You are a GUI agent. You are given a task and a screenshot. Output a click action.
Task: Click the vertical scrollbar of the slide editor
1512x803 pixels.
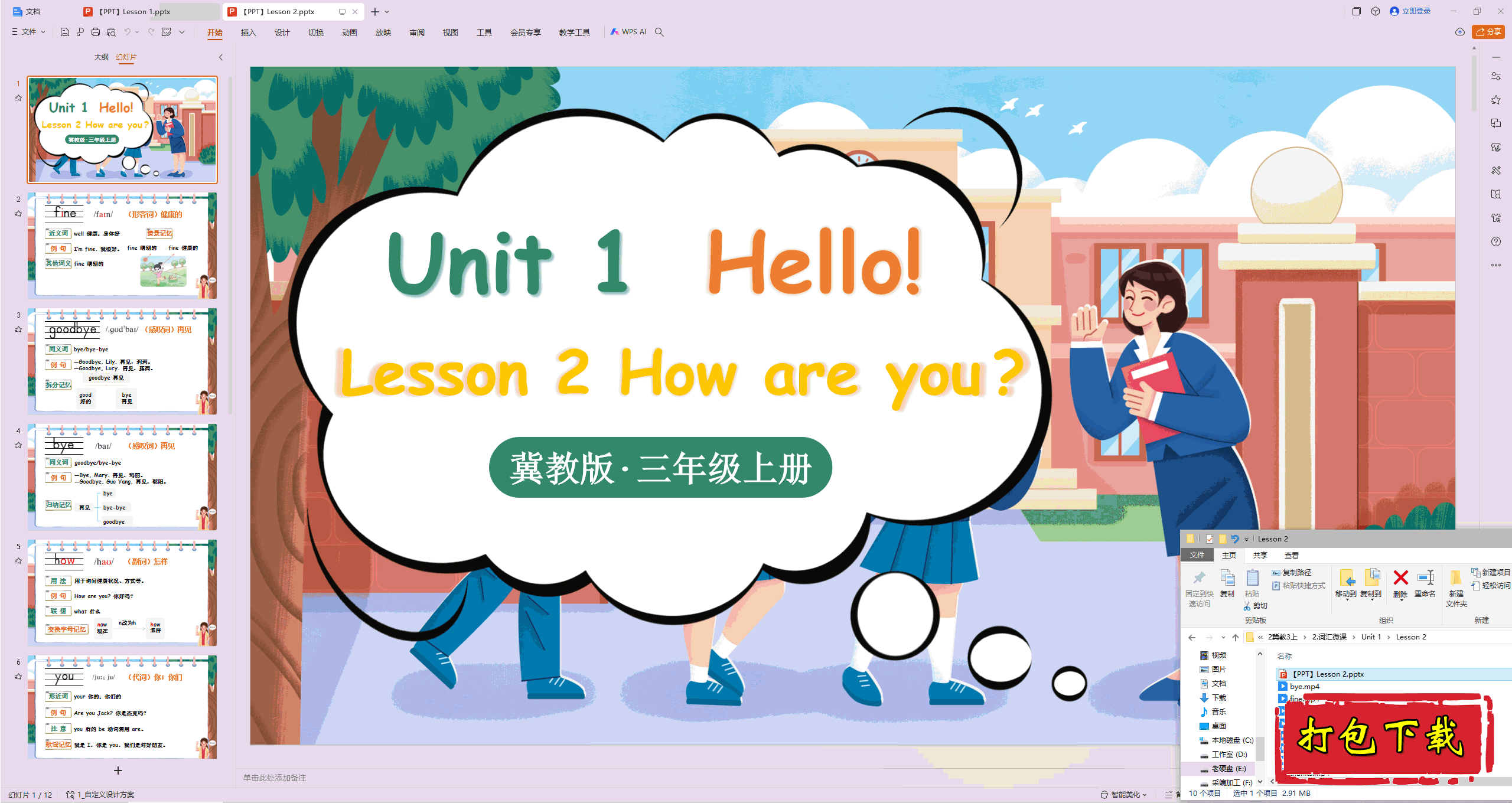click(1474, 83)
